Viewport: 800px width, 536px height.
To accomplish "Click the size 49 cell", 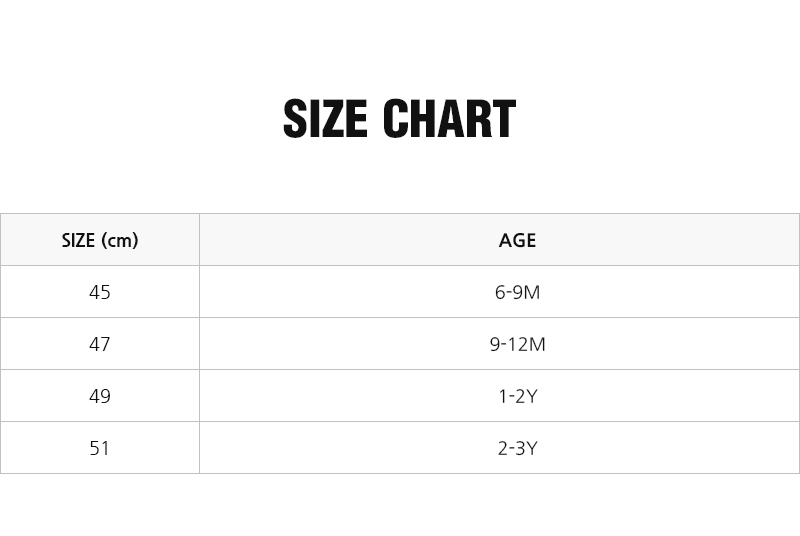I will click(x=100, y=396).
